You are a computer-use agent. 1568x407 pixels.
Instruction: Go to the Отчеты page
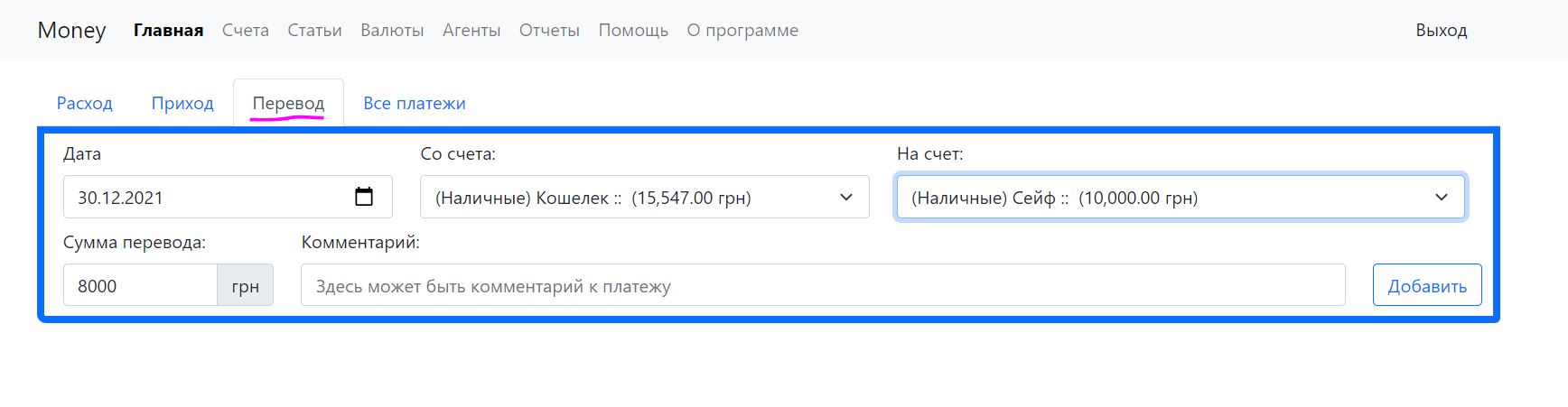(x=549, y=30)
